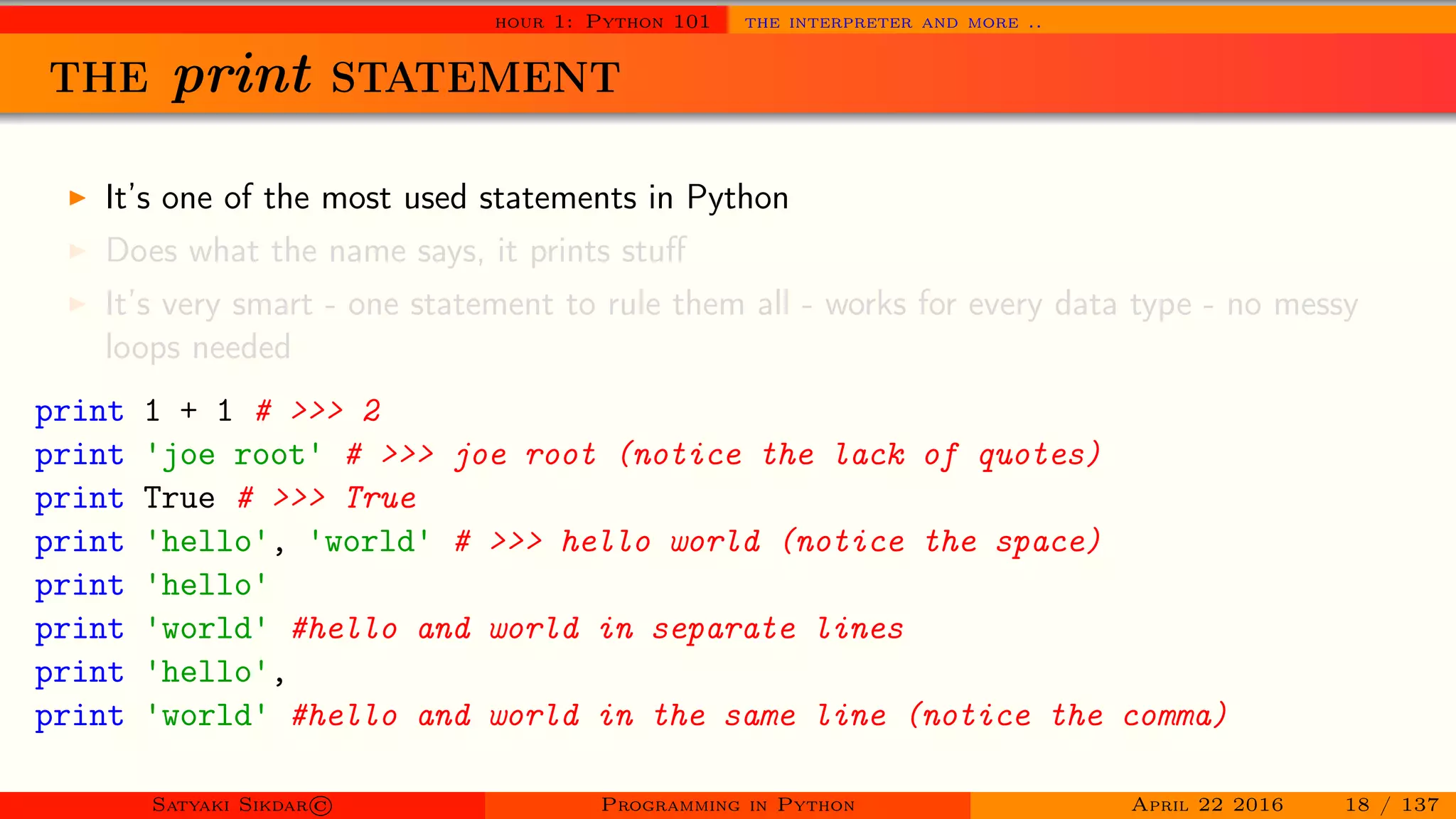Click the author name 'Satyaki Sikdar' in footer
Image resolution: width=1456 pixels, height=819 pixels.
coord(242,805)
